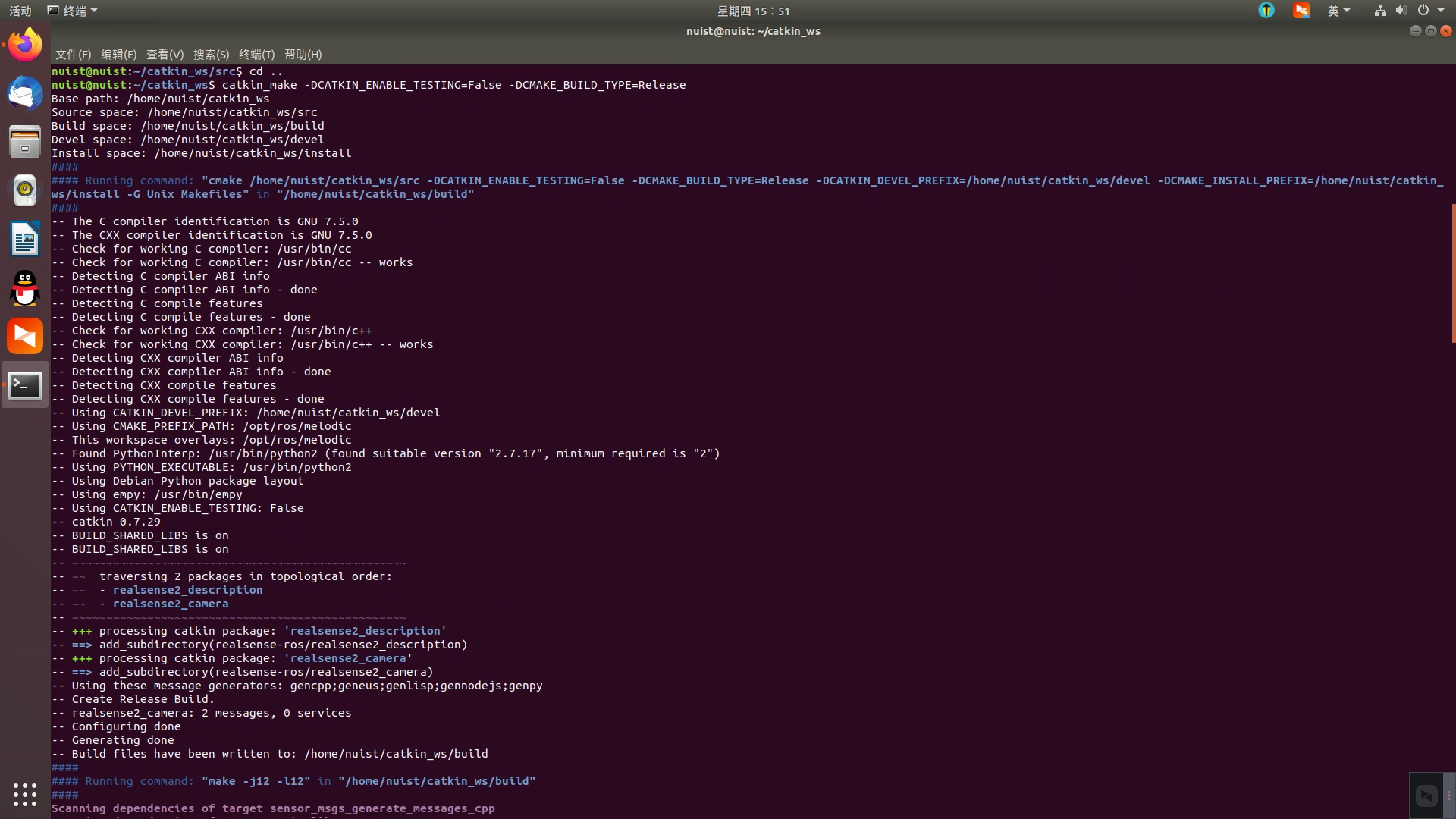The height and width of the screenshot is (819, 1456).
Task: Click the 'Install space' output line
Action: 201,153
